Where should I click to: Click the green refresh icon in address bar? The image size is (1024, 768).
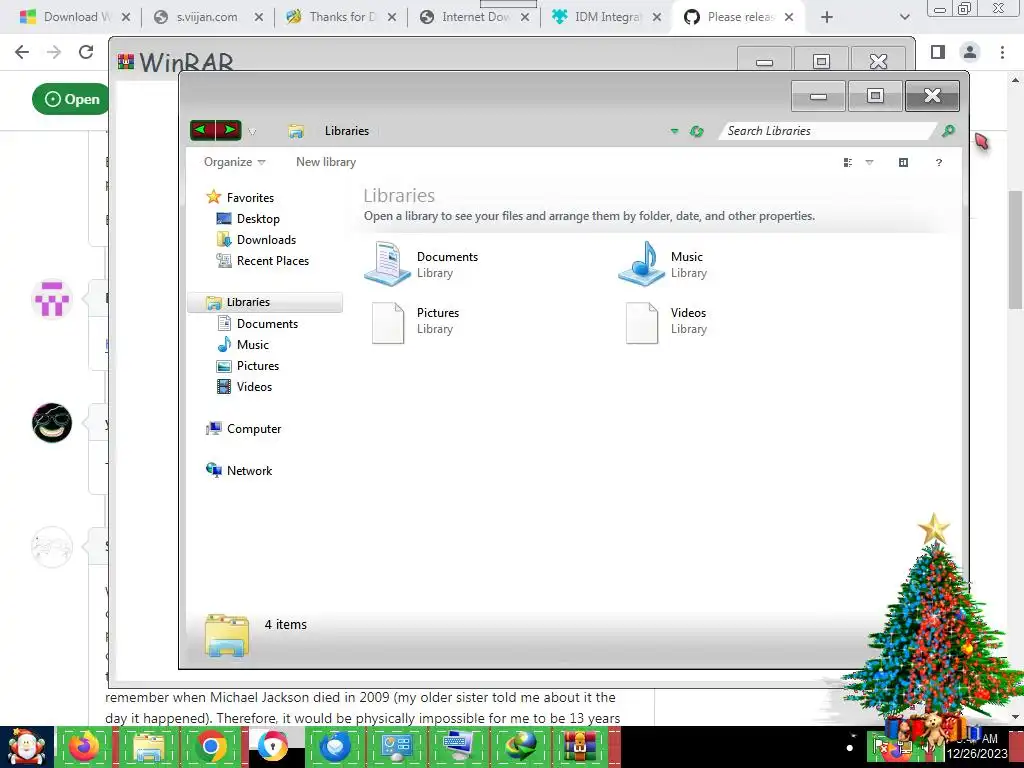tap(697, 131)
